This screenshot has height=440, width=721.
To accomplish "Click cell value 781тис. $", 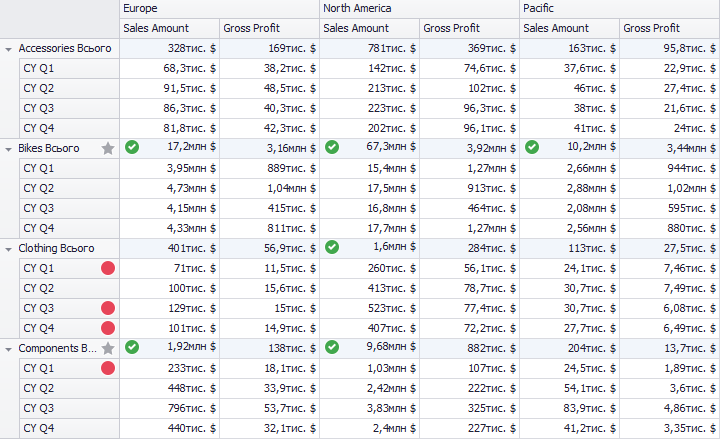I will coord(392,48).
